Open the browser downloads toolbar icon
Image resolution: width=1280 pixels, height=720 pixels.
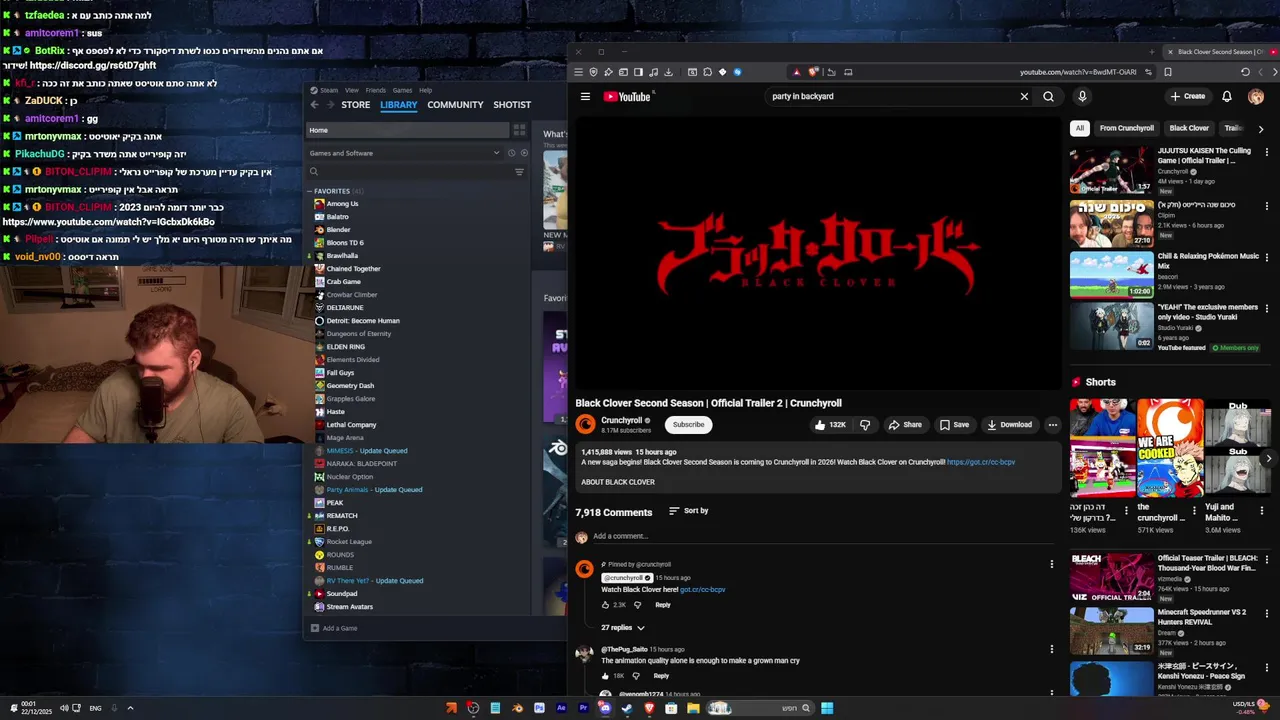(x=668, y=72)
